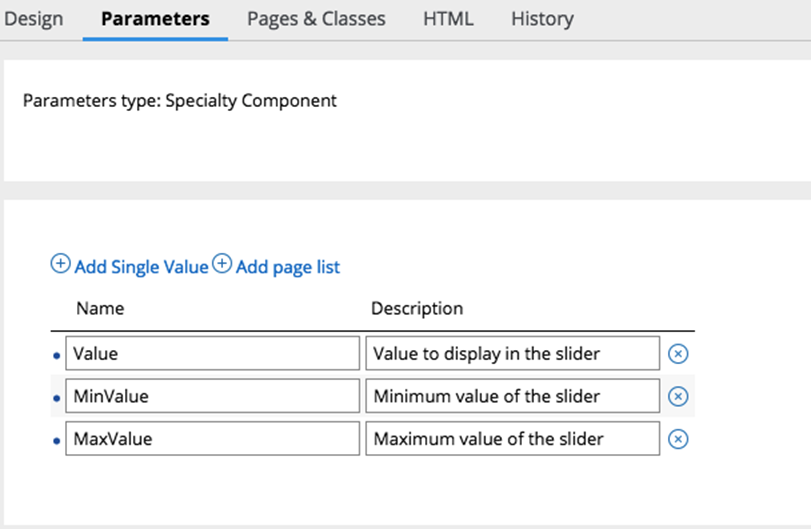This screenshot has height=529, width=811.
Task: Select the bullet handle beside Value row
Action: tap(57, 356)
